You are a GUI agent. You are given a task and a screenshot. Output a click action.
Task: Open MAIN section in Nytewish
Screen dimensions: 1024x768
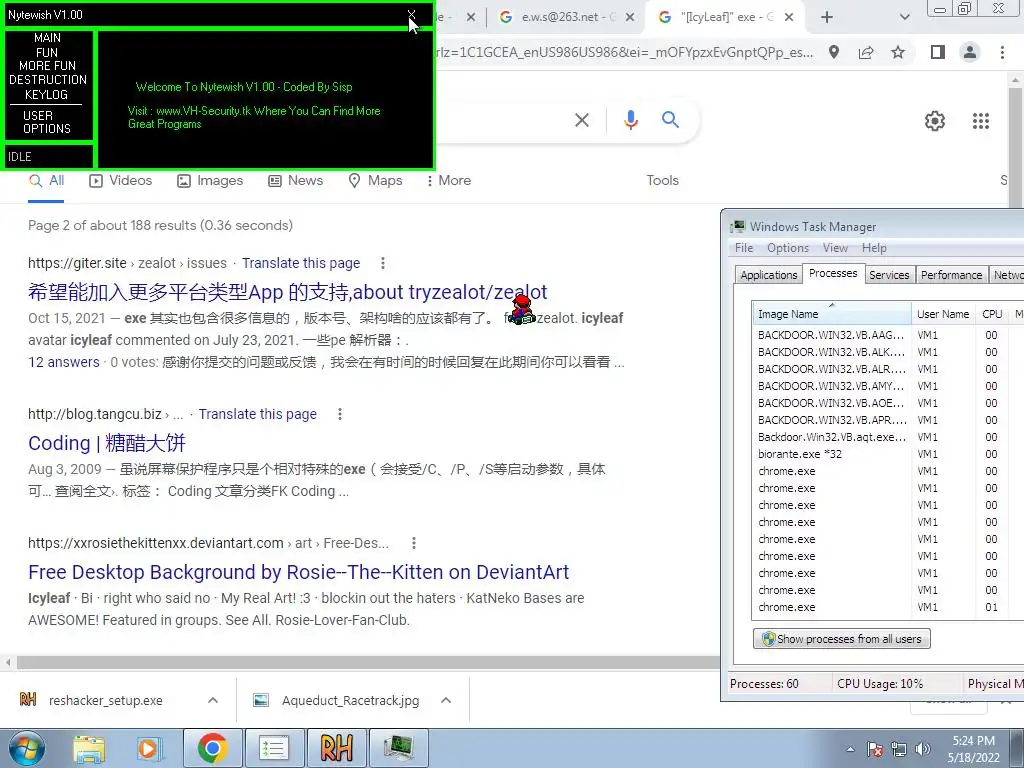[47, 38]
